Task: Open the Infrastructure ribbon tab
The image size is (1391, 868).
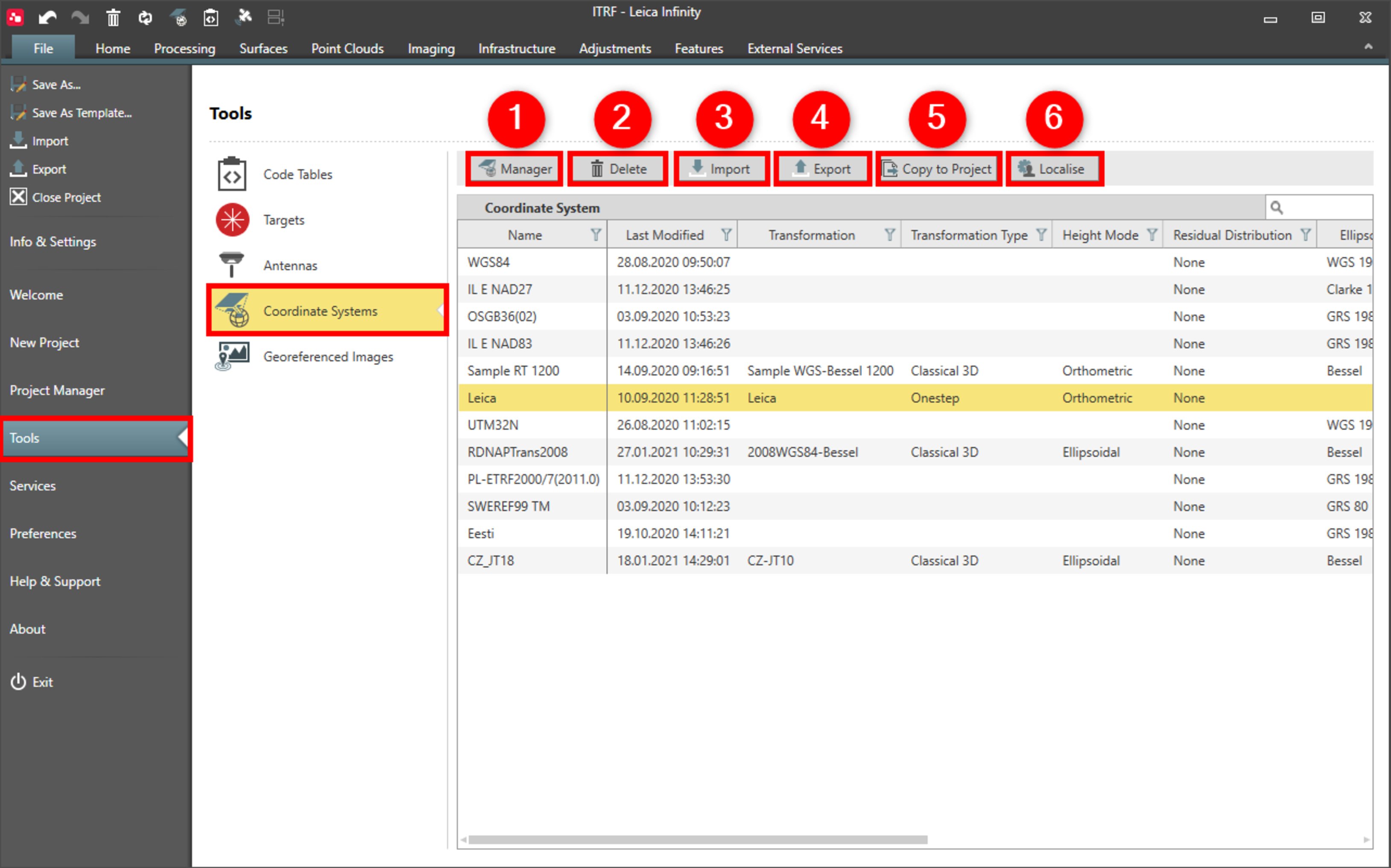Action: coord(517,48)
